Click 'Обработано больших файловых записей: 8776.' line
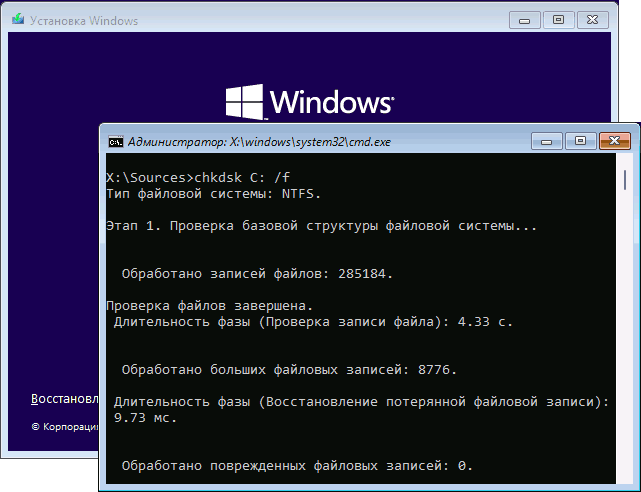 coord(289,370)
